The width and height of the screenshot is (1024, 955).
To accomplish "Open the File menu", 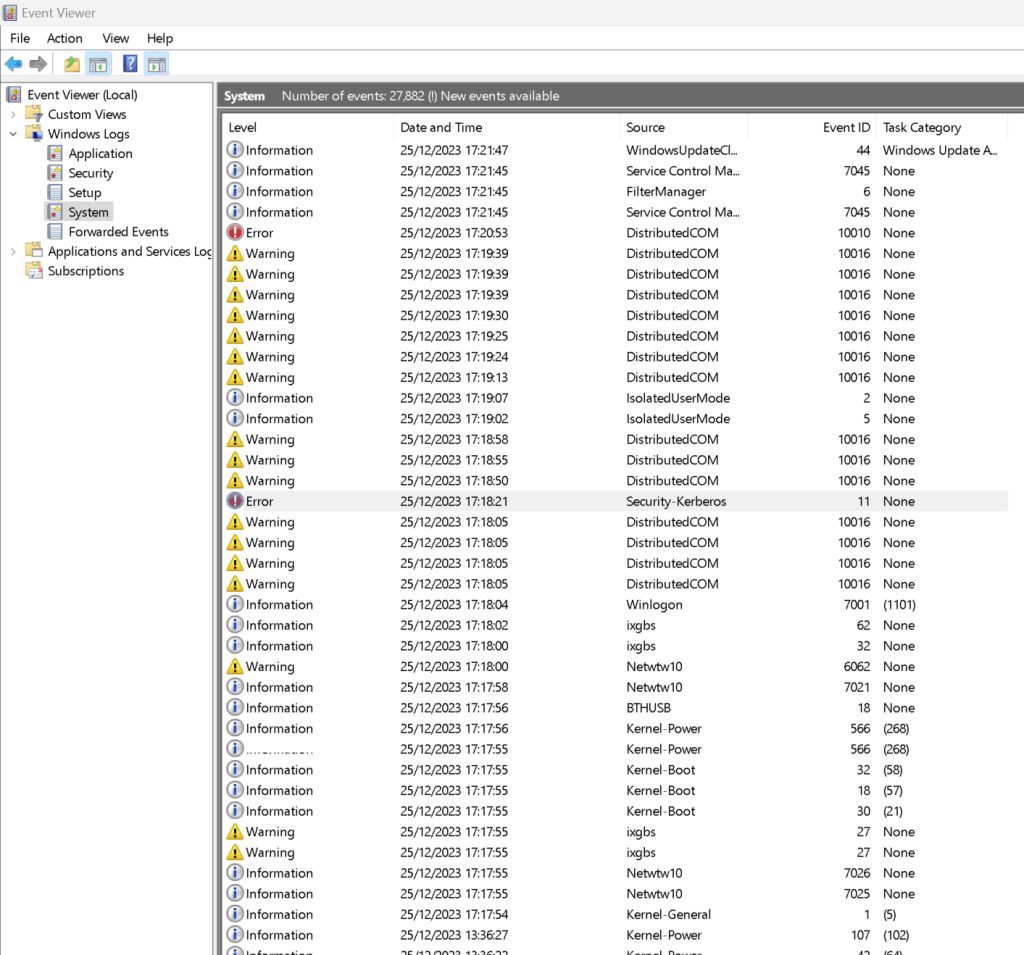I will click(20, 39).
